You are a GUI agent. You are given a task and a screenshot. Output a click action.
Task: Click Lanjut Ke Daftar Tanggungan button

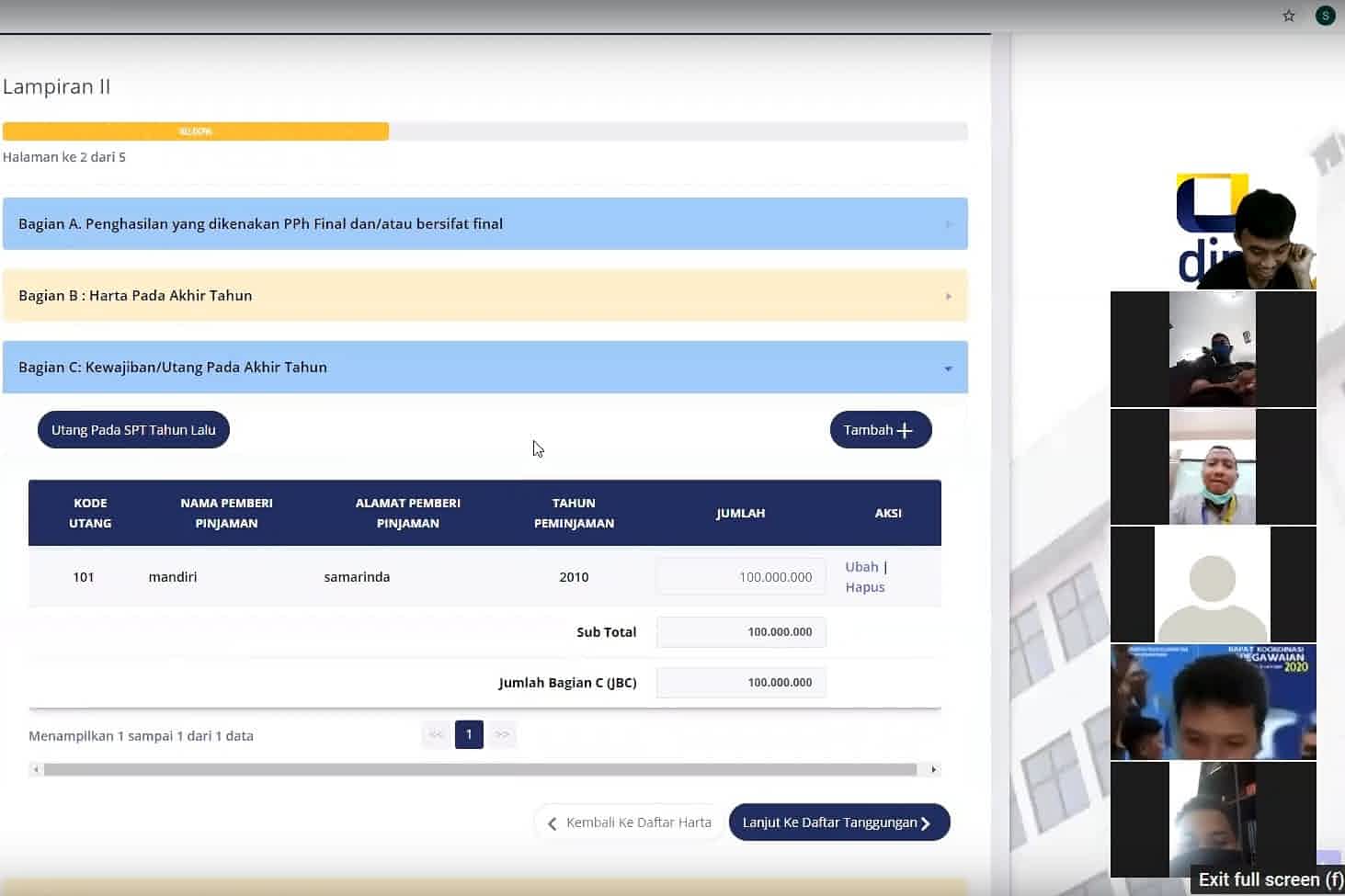pos(838,822)
